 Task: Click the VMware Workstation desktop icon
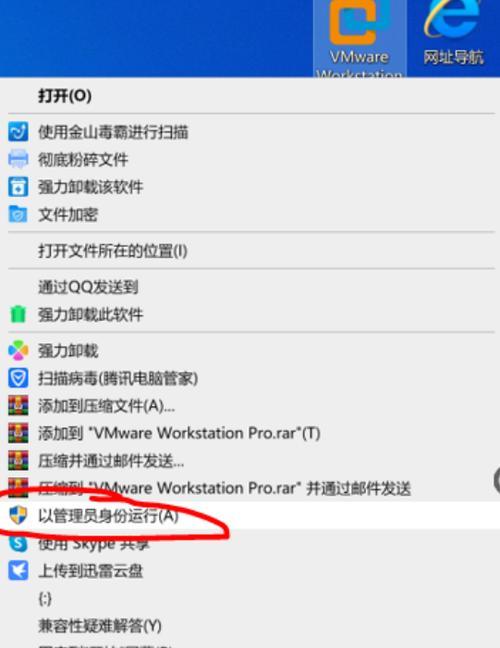pos(359,37)
